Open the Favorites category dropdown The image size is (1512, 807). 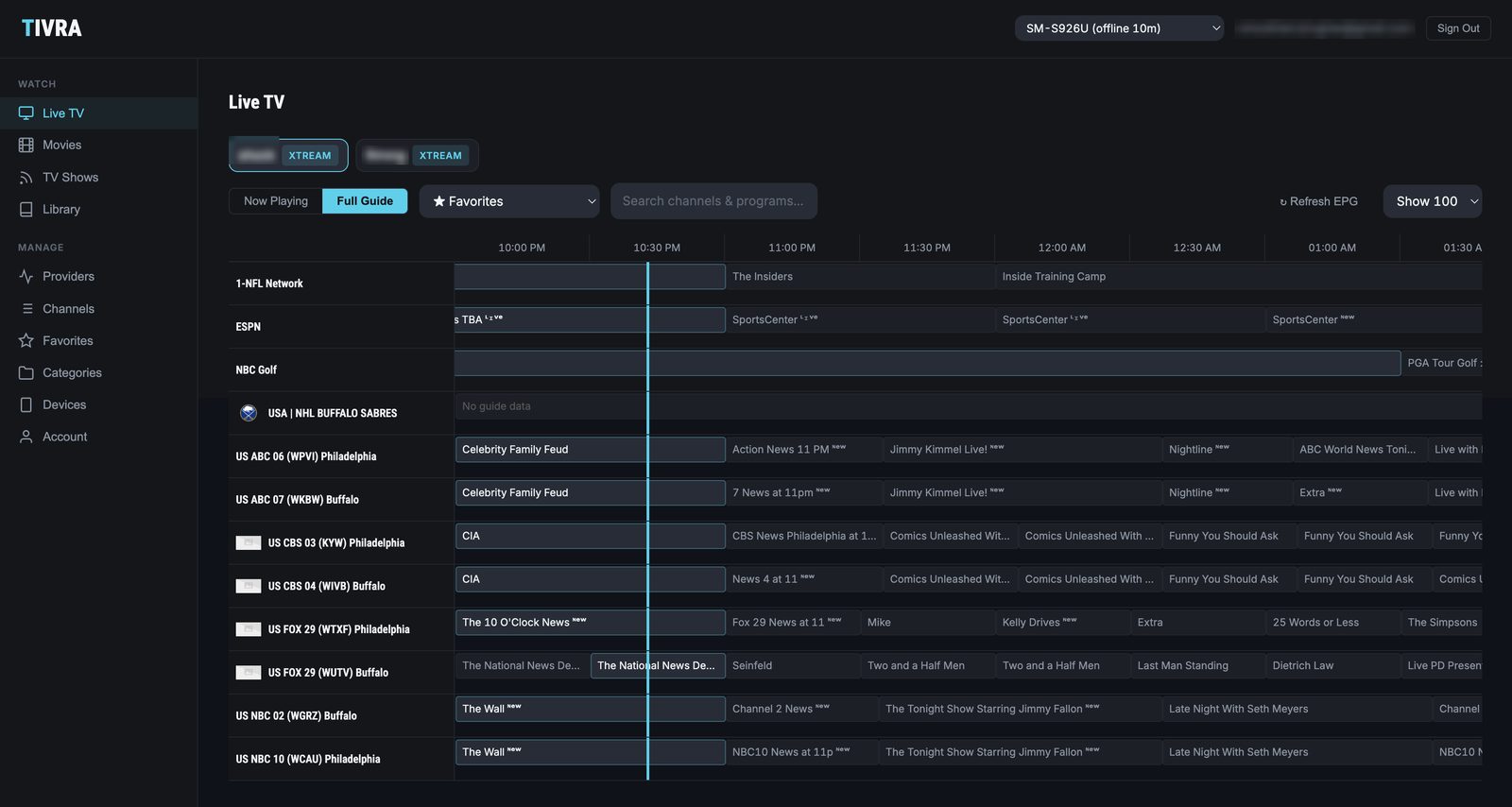pyautogui.click(x=509, y=201)
